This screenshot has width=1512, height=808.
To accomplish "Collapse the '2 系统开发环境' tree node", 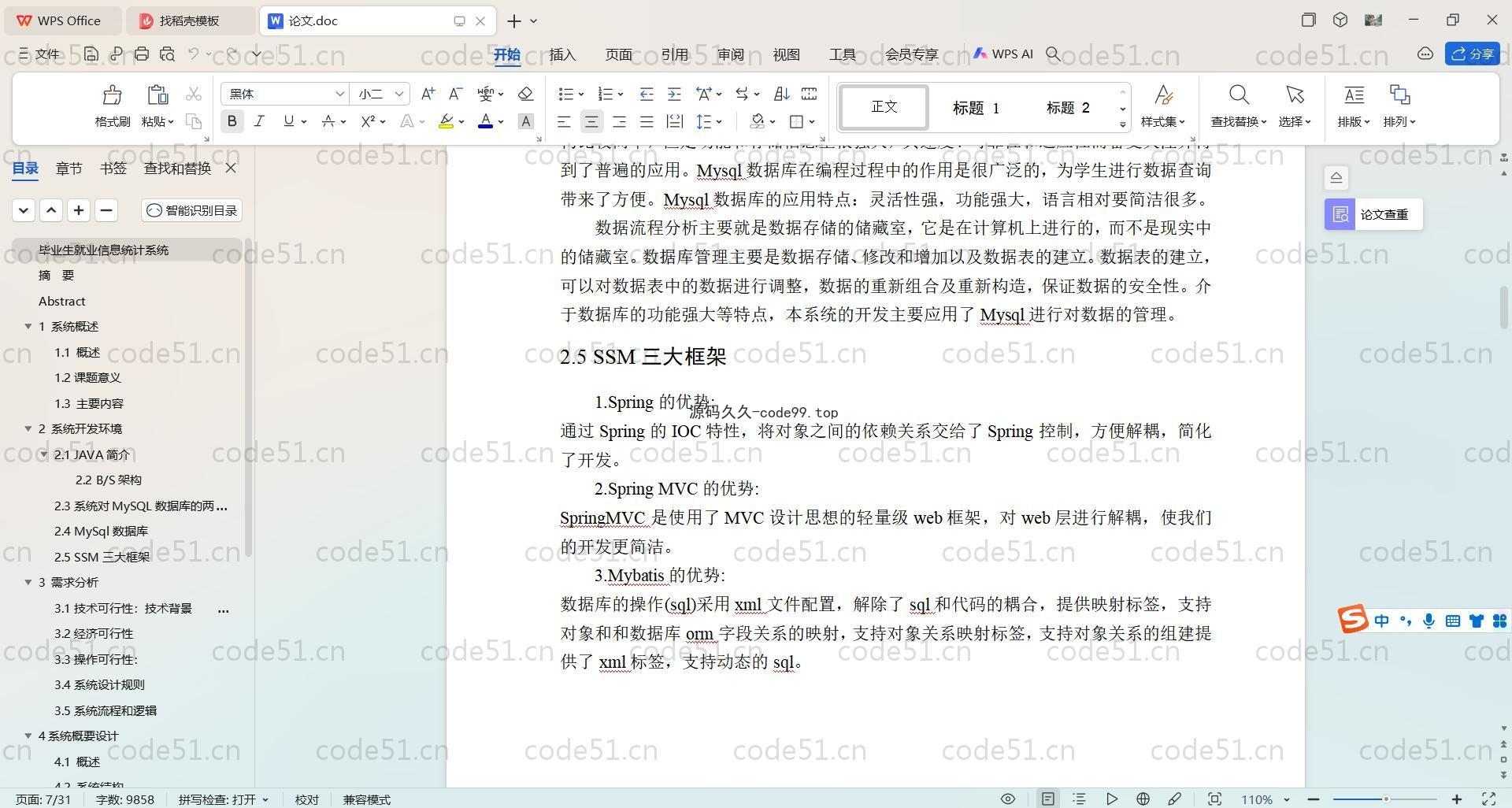I will coord(28,428).
